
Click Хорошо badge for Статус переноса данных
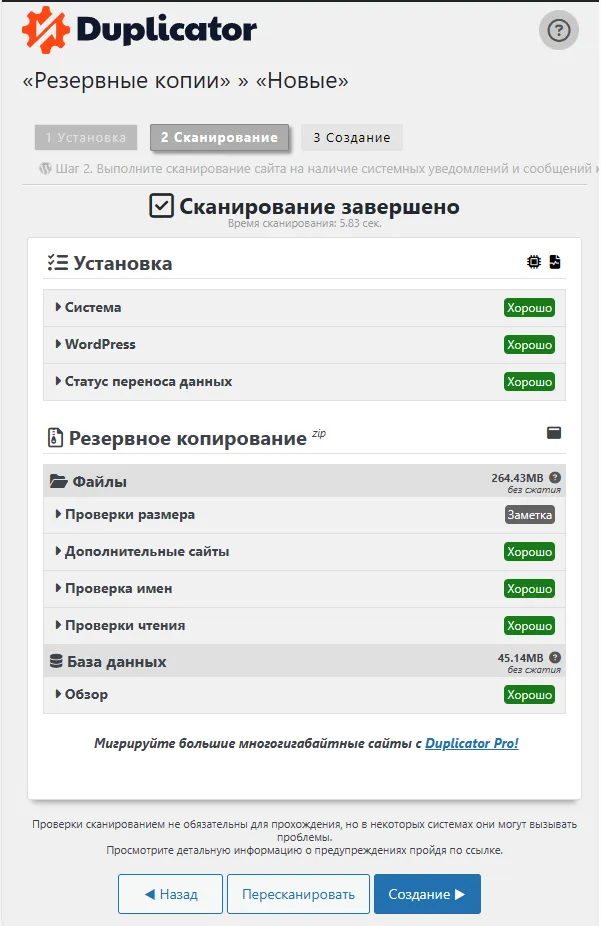click(530, 382)
